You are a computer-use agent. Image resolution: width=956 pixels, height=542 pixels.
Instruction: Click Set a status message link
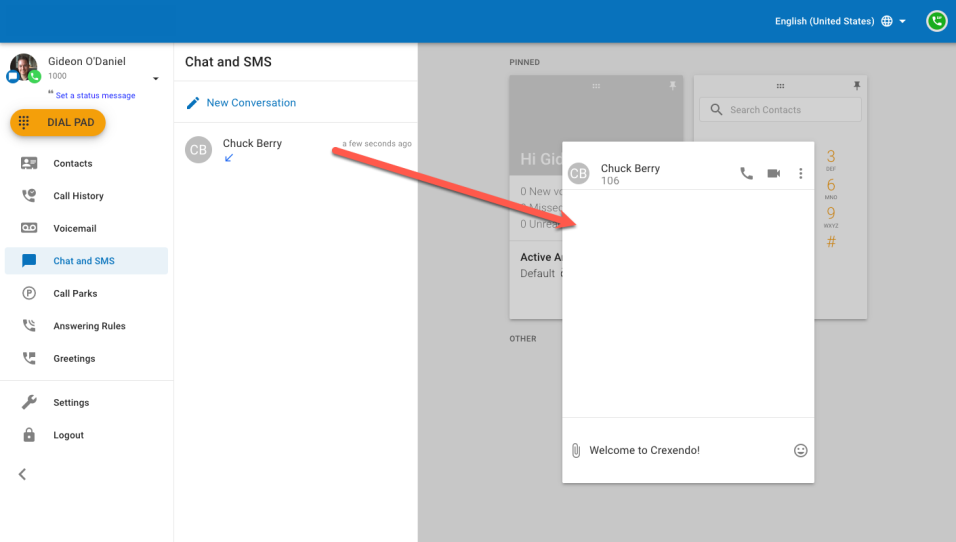(x=95, y=96)
